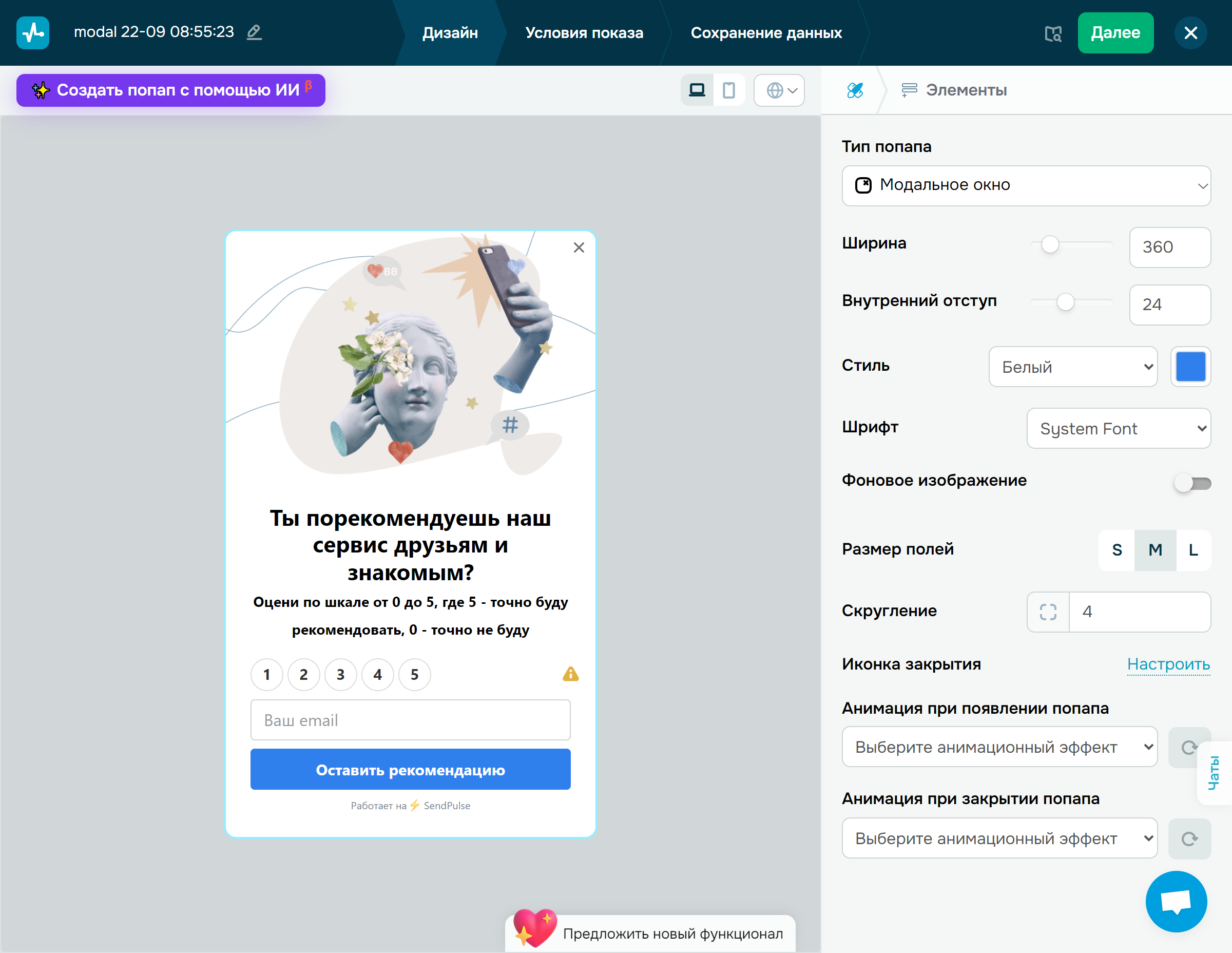Open the design brush panel icon
Viewport: 1232px width, 953px height.
[855, 90]
